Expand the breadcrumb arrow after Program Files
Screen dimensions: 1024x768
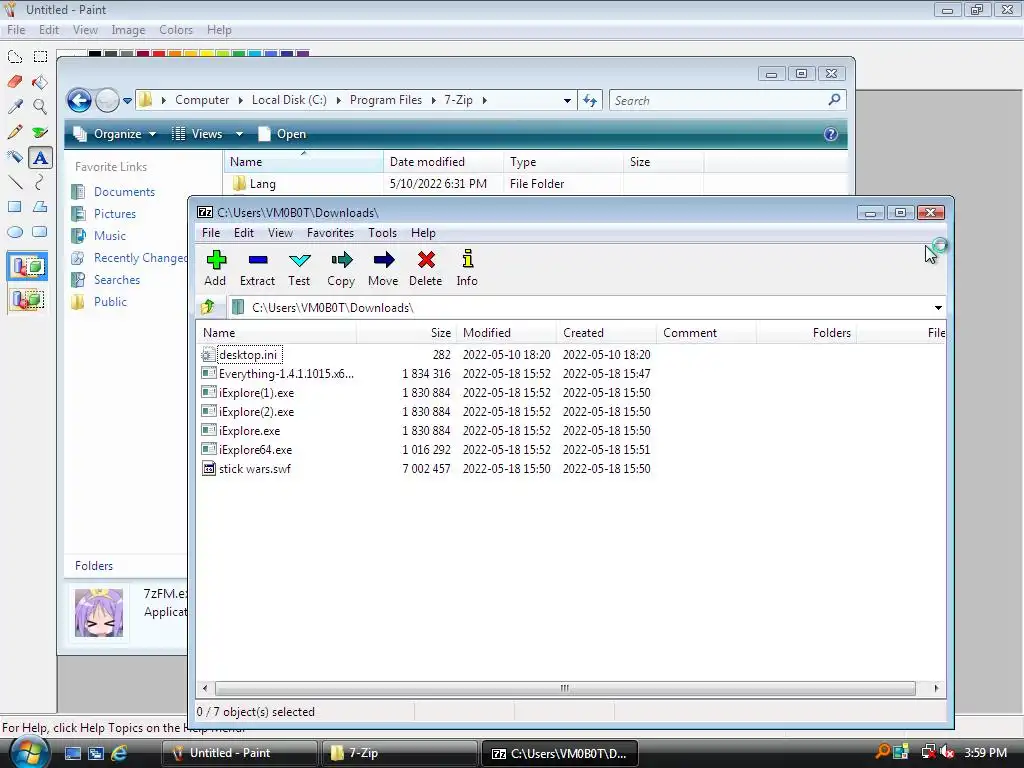pos(433,100)
